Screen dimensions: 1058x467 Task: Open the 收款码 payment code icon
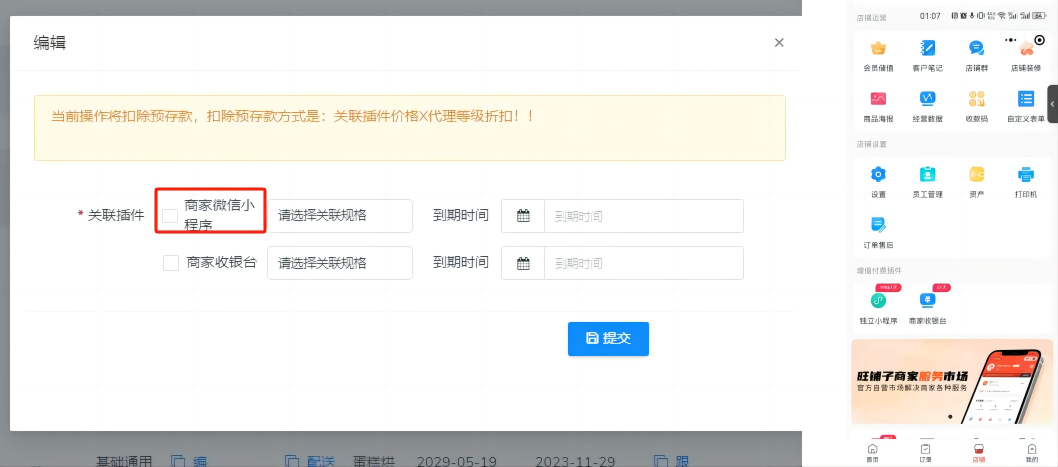pyautogui.click(x=976, y=99)
